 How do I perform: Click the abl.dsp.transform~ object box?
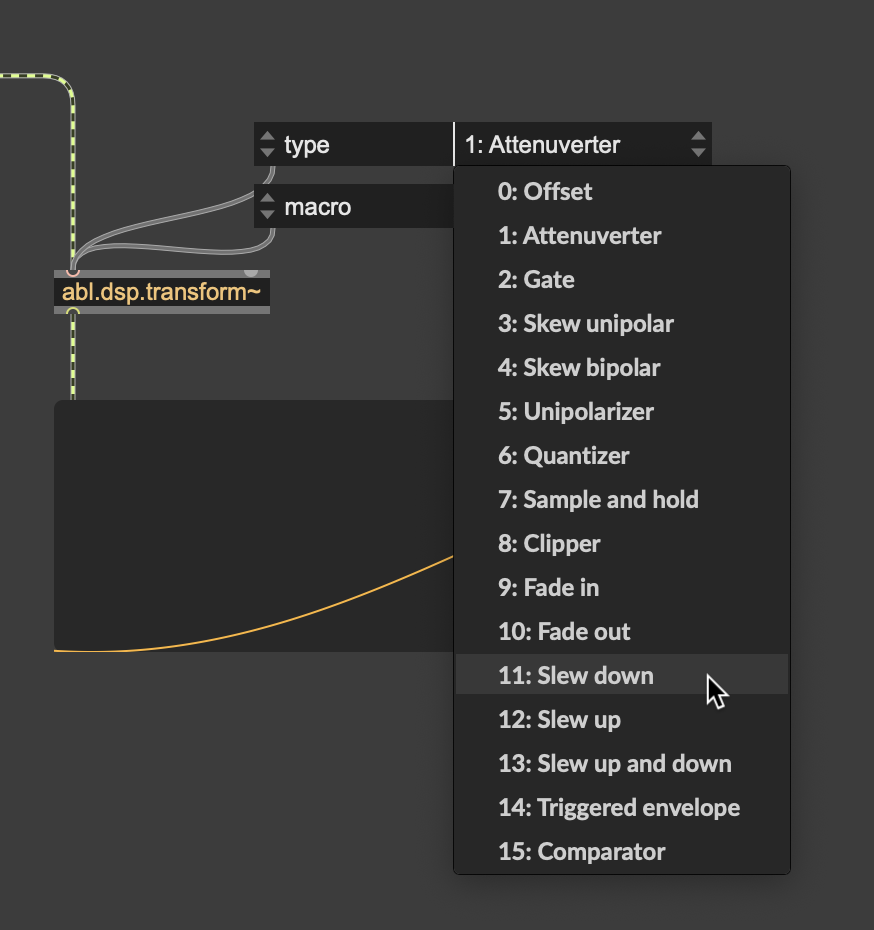tap(162, 292)
